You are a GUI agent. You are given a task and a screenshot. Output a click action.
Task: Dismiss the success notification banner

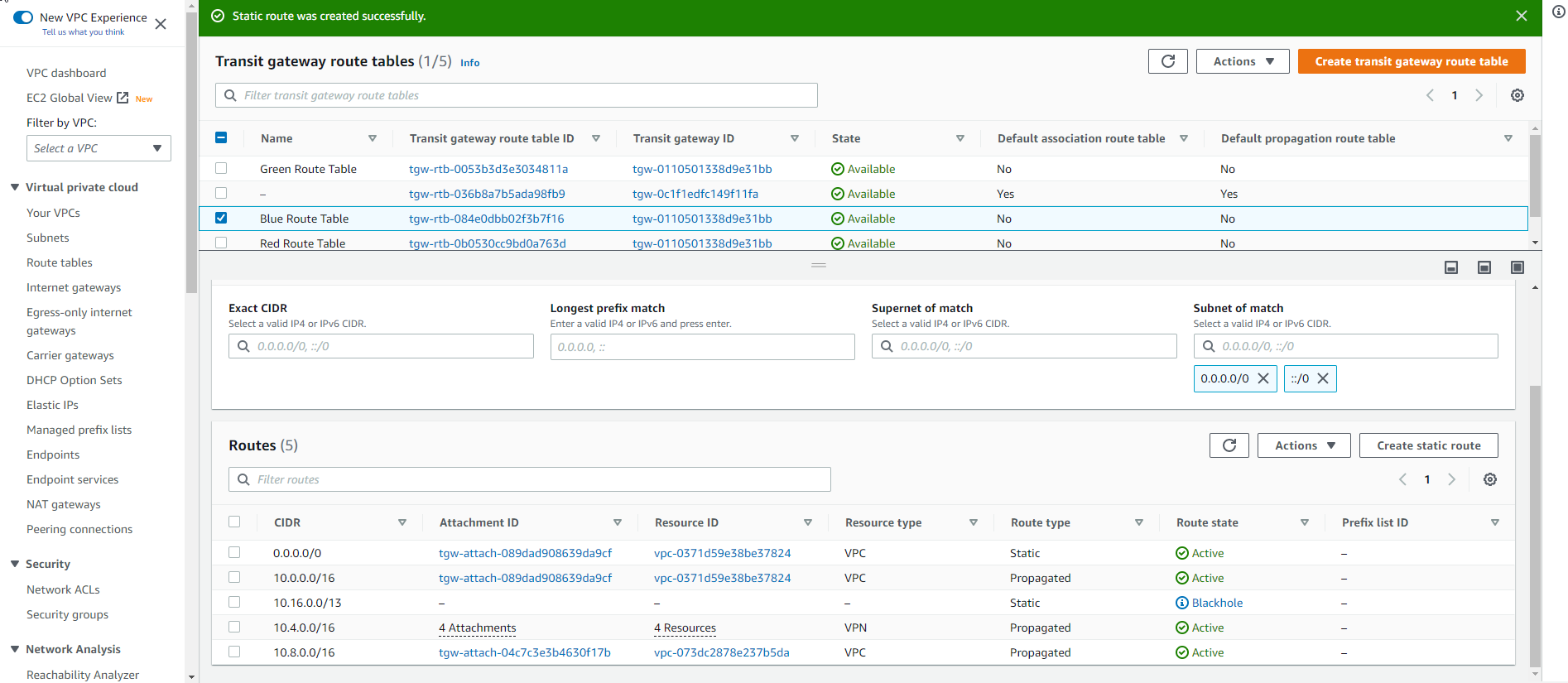coord(1521,16)
